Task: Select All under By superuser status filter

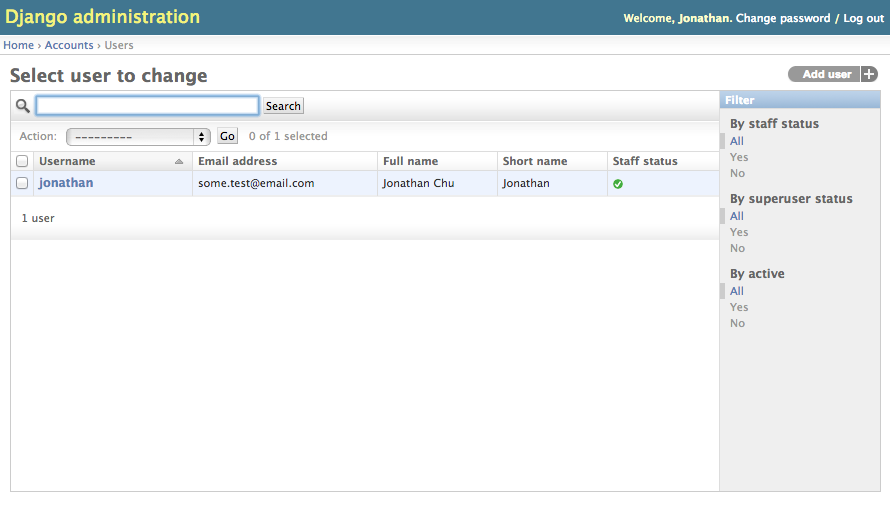Action: pos(737,216)
